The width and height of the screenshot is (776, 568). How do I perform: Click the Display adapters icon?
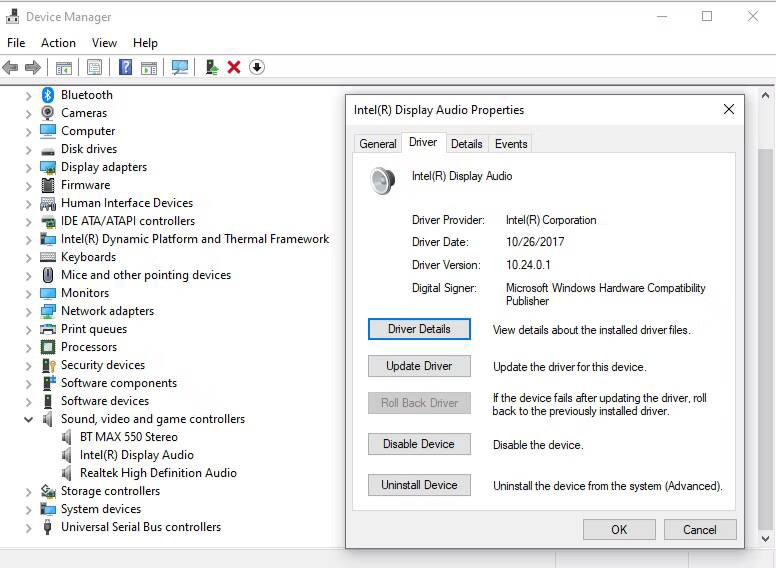click(x=48, y=167)
